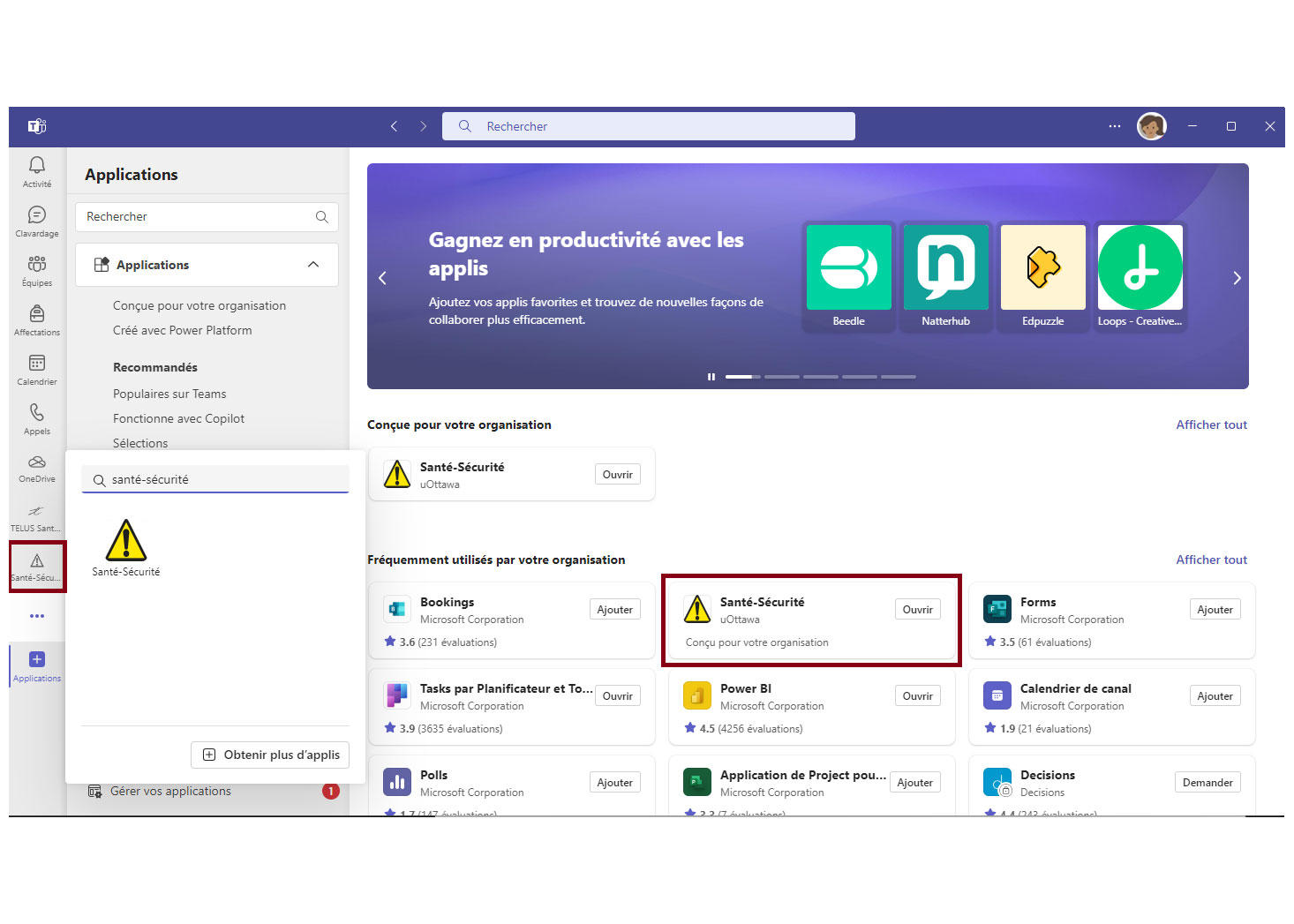Image resolution: width=1294 pixels, height=924 pixels.
Task: Open more apps ellipsis in sidebar
Action: pyautogui.click(x=37, y=616)
